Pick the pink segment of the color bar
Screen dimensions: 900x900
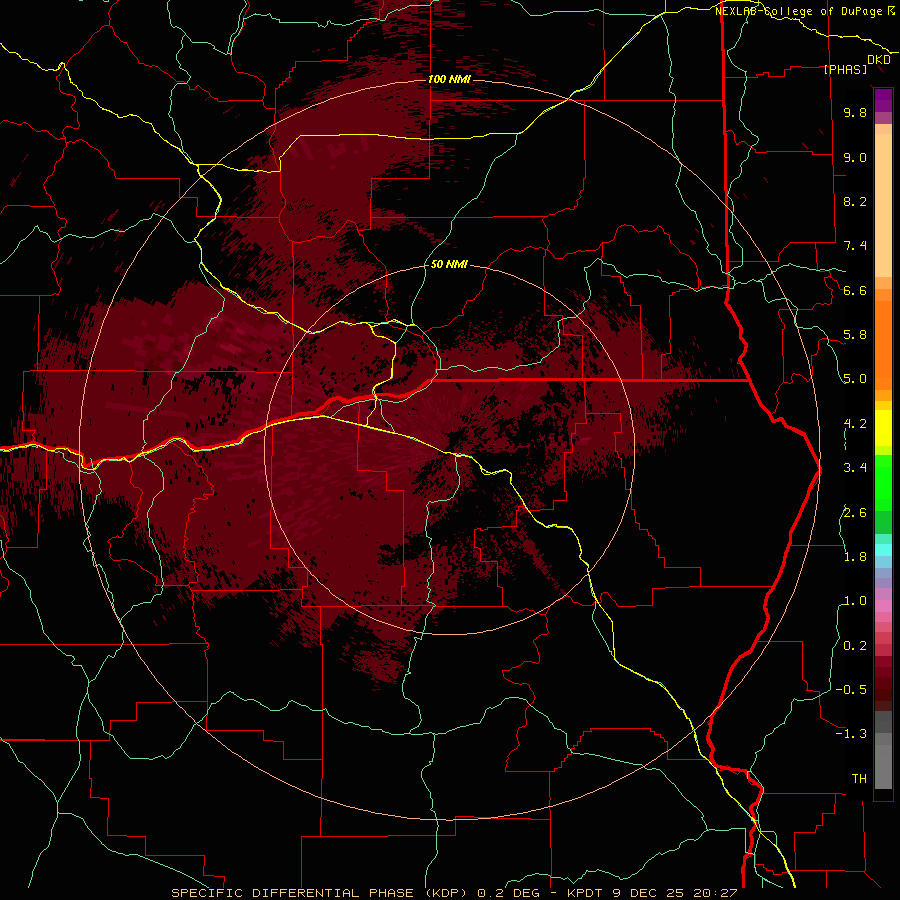(x=883, y=606)
